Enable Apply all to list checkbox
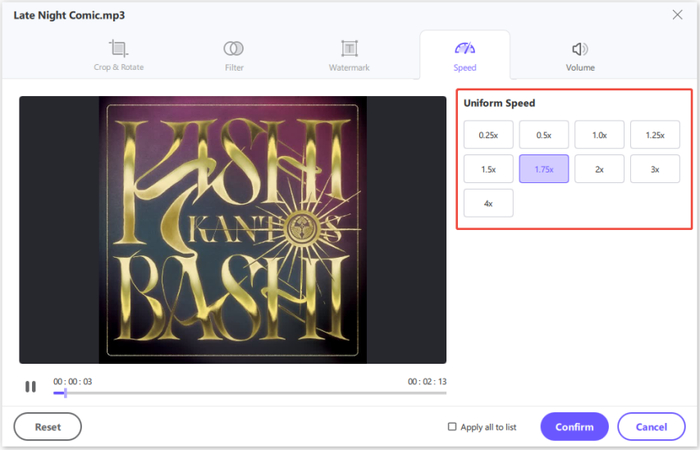700x450 pixels. tap(452, 427)
